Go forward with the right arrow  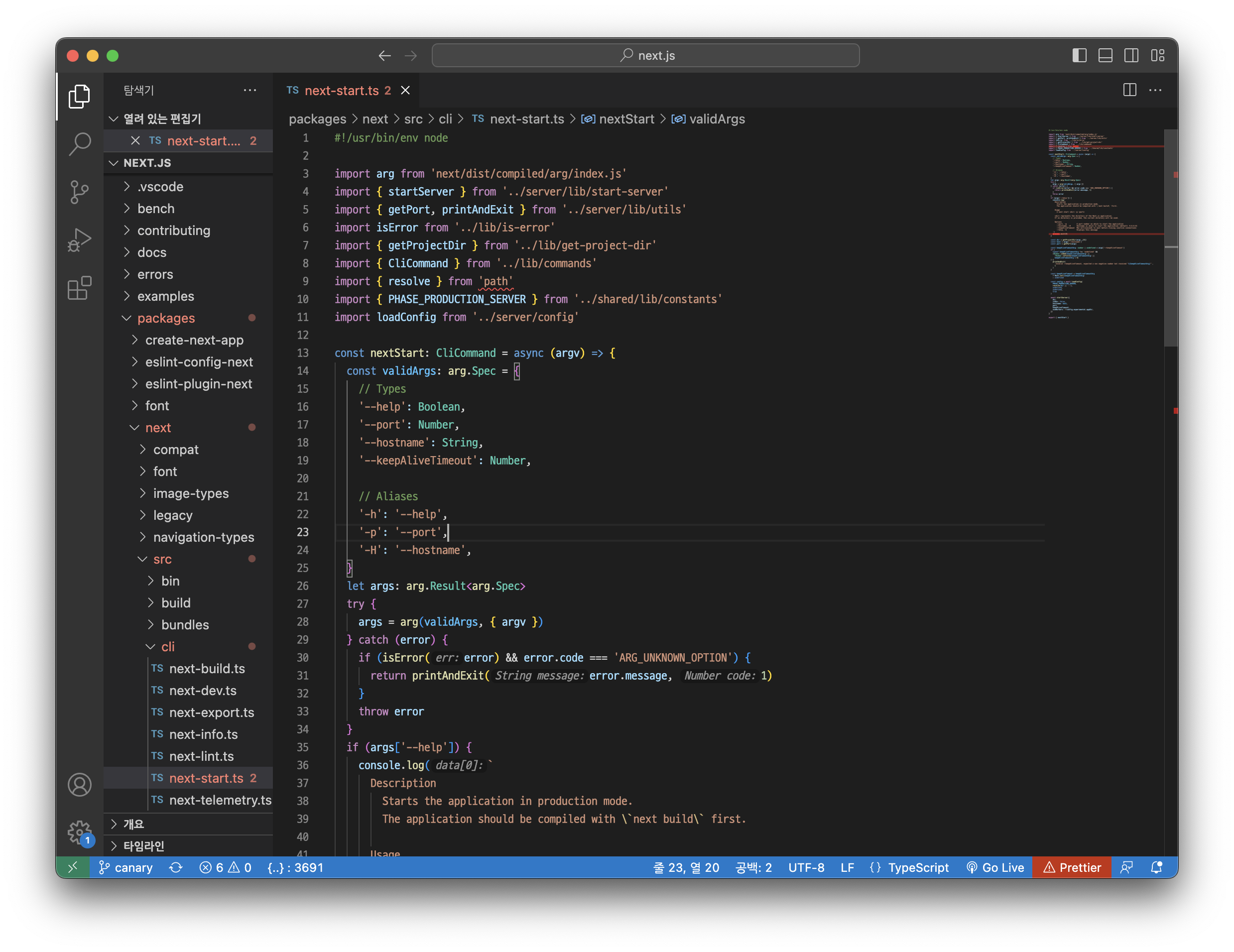point(411,55)
